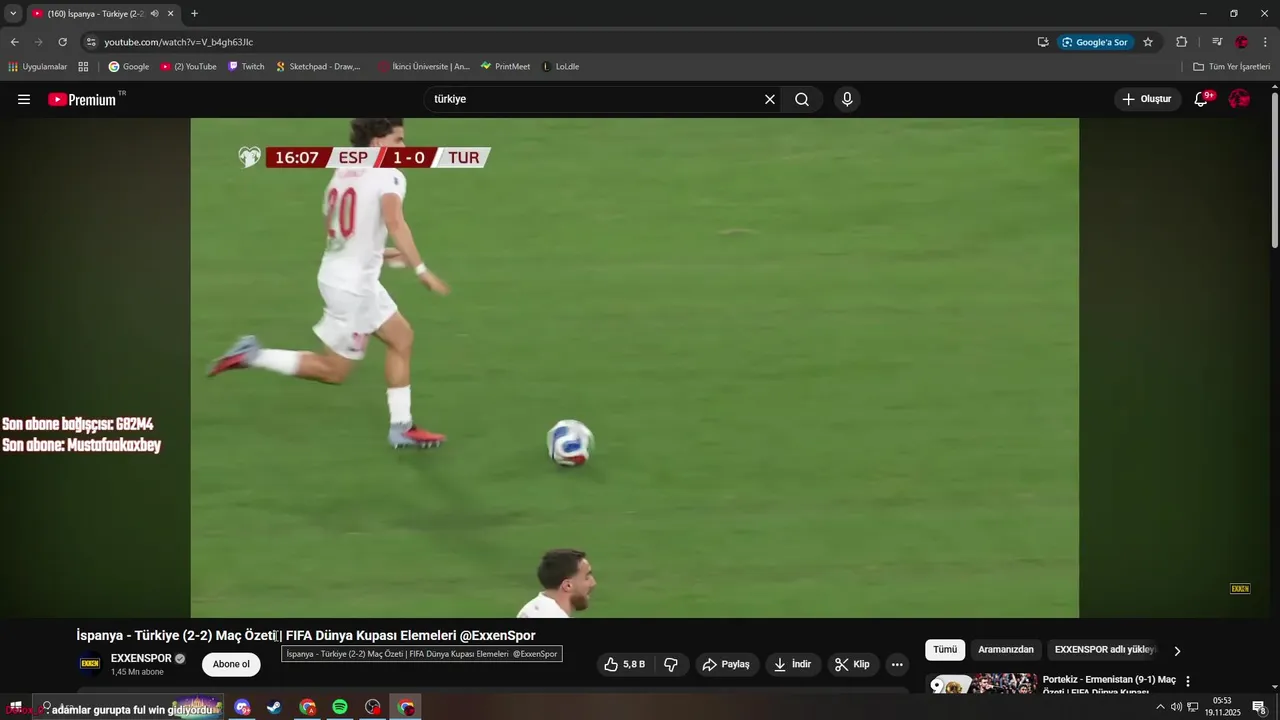Open a new browser tab
The height and width of the screenshot is (720, 1280).
click(x=194, y=13)
